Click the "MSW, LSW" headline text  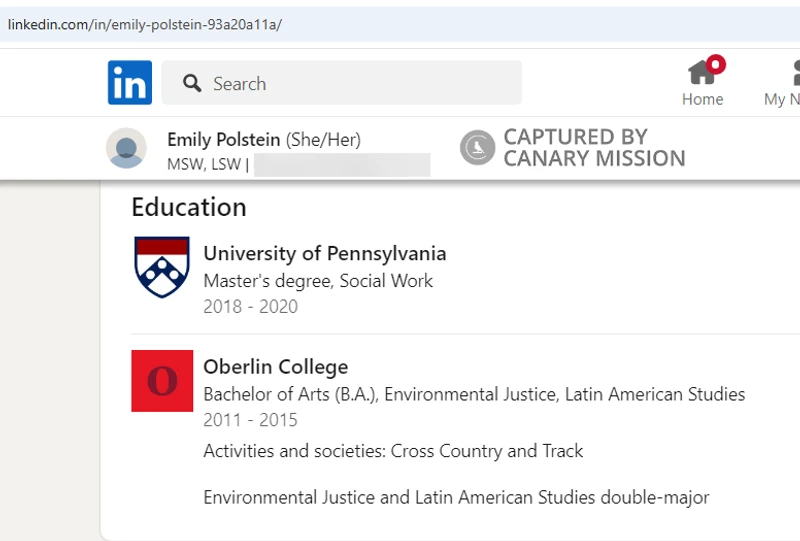(204, 164)
